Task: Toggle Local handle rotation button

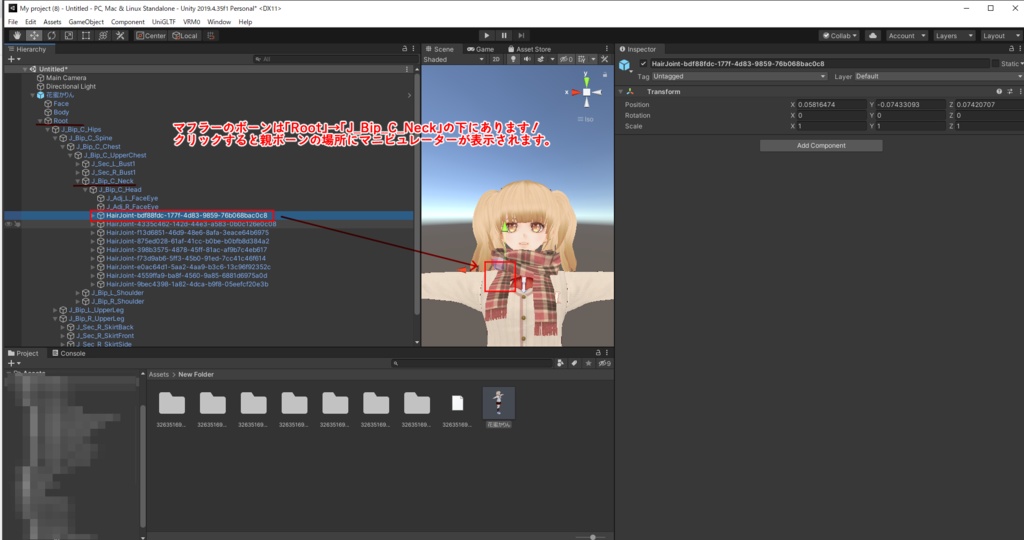Action: pos(185,35)
